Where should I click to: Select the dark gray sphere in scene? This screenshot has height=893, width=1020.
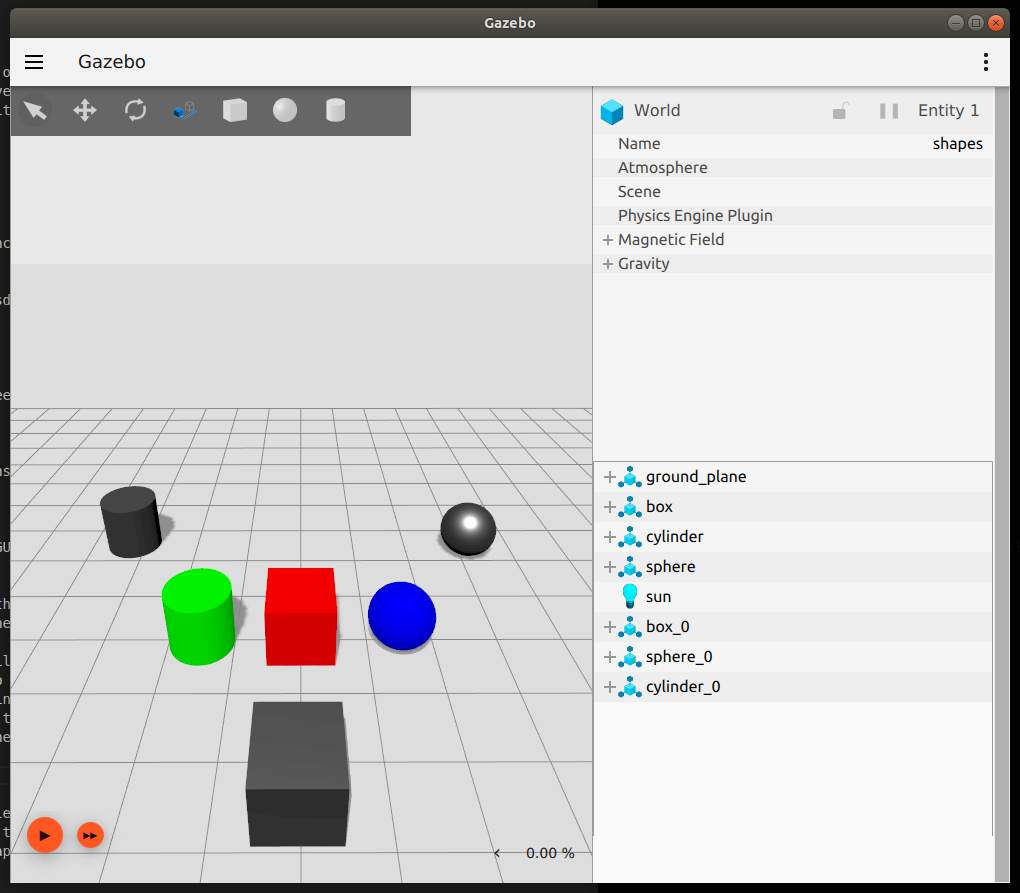(468, 529)
